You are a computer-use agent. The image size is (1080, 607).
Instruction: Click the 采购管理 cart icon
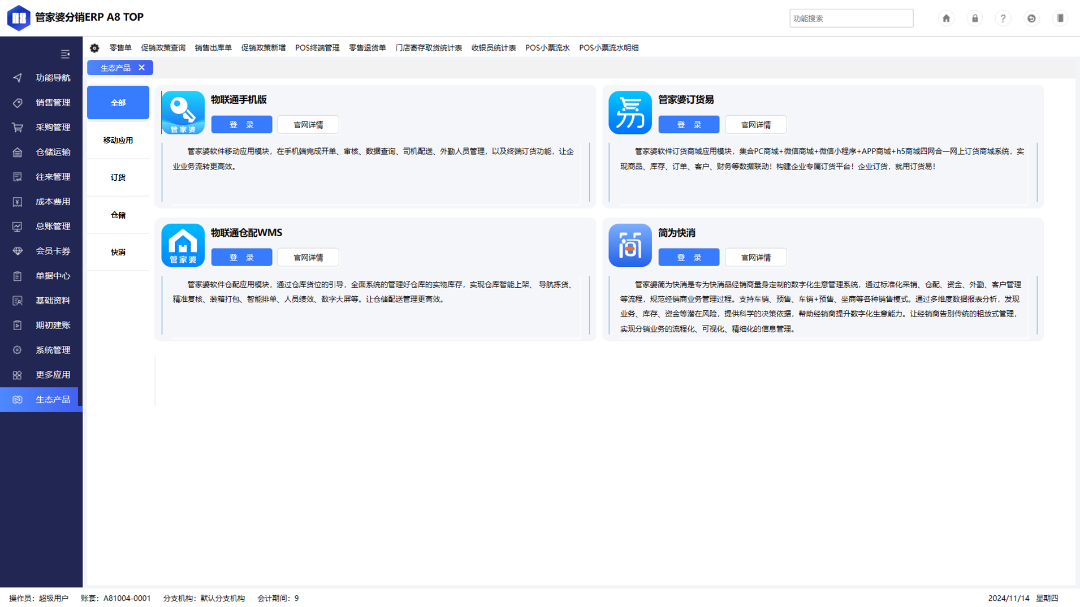(17, 127)
